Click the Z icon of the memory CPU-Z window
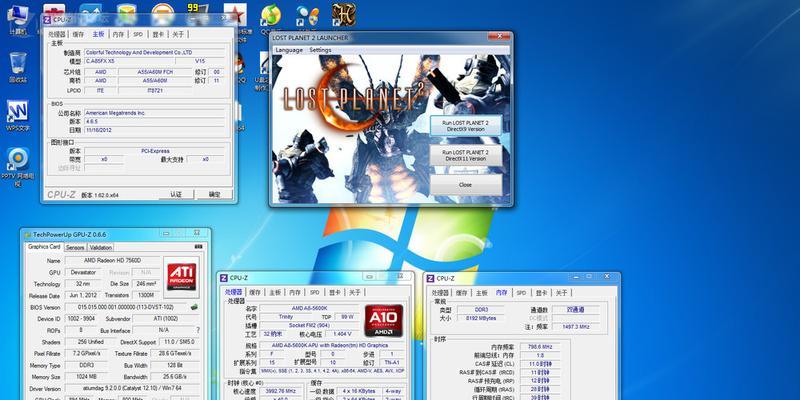 [431, 278]
